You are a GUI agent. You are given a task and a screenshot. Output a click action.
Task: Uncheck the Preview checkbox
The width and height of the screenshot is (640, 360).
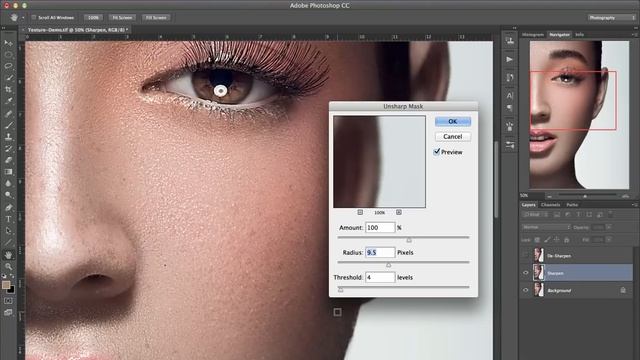[437, 152]
